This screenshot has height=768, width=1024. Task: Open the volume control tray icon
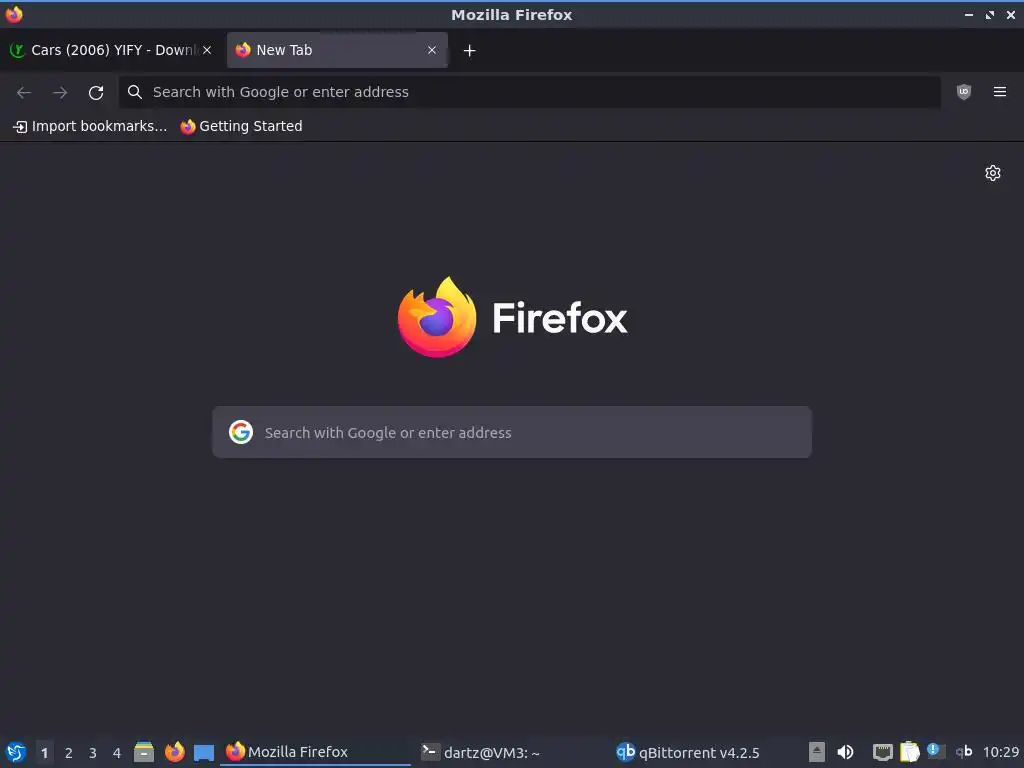pyautogui.click(x=845, y=752)
